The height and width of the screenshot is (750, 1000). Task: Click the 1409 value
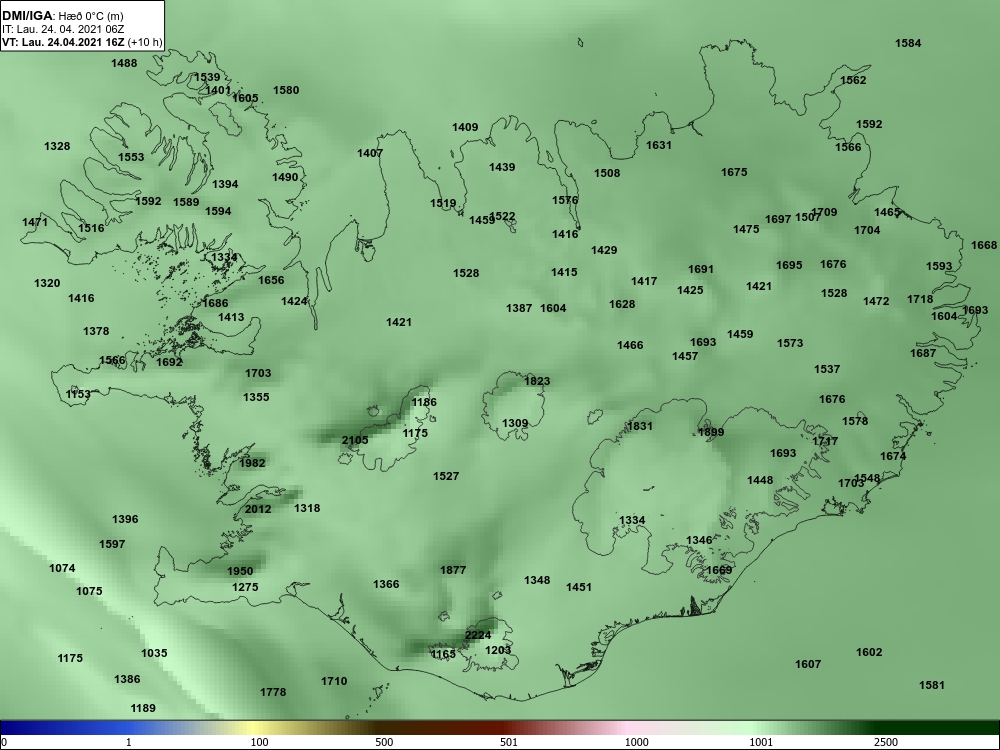466,128
